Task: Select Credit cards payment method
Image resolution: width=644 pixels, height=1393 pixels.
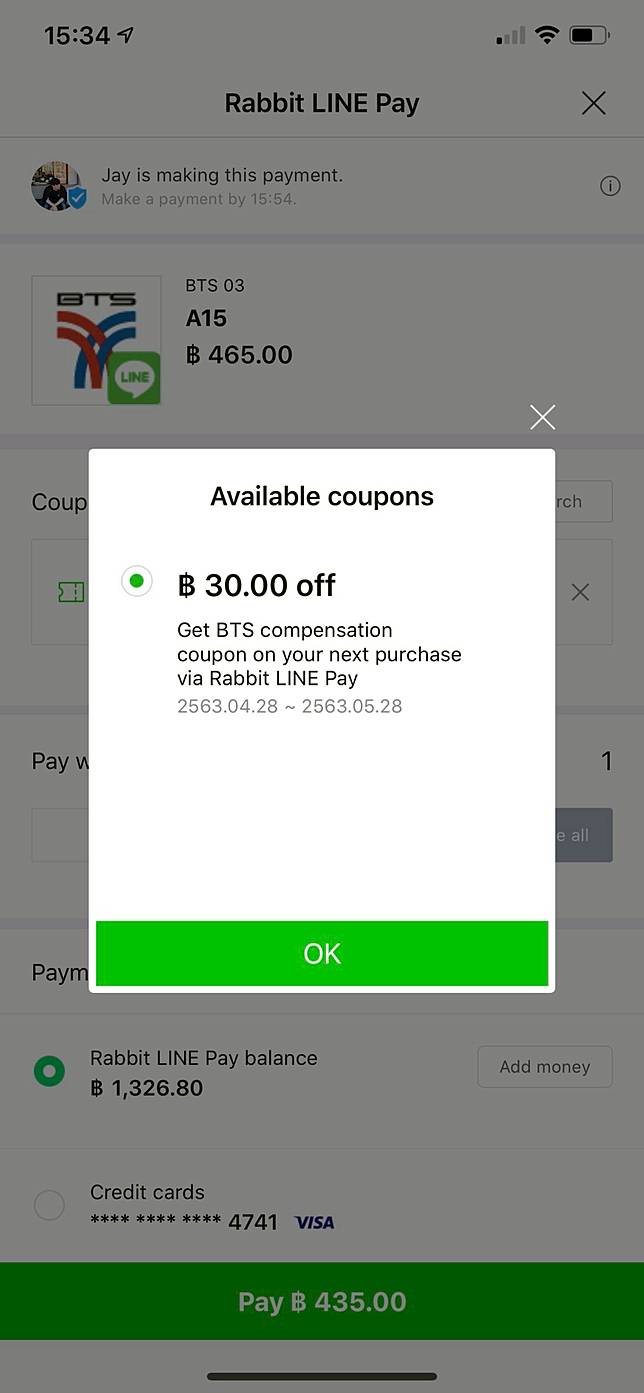Action: click(49, 1205)
